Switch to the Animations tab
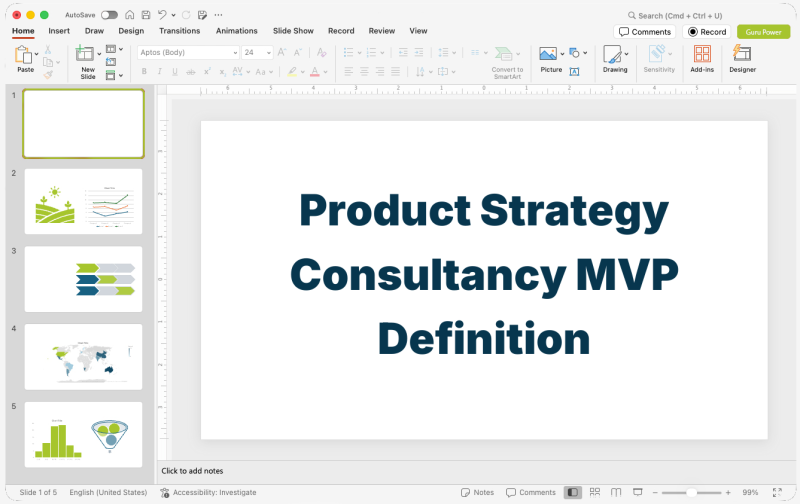This screenshot has width=800, height=504. (x=237, y=31)
